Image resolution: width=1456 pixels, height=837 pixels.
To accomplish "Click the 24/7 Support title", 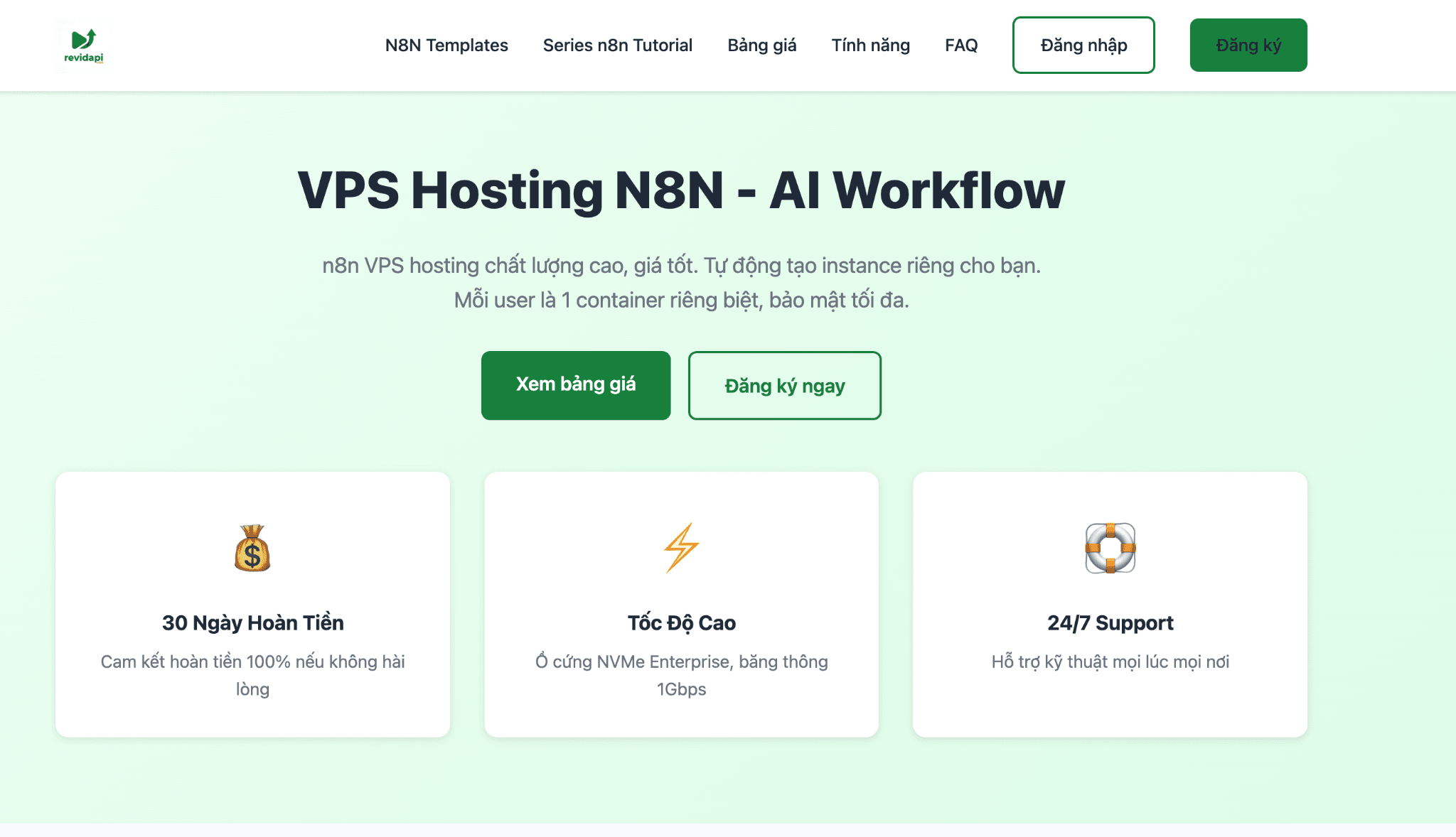I will [x=1110, y=623].
